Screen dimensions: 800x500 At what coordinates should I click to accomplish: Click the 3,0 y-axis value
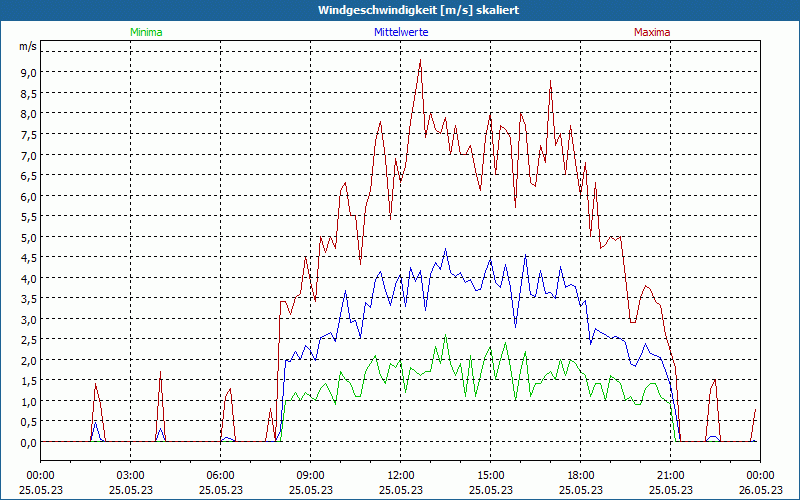[x=29, y=319]
